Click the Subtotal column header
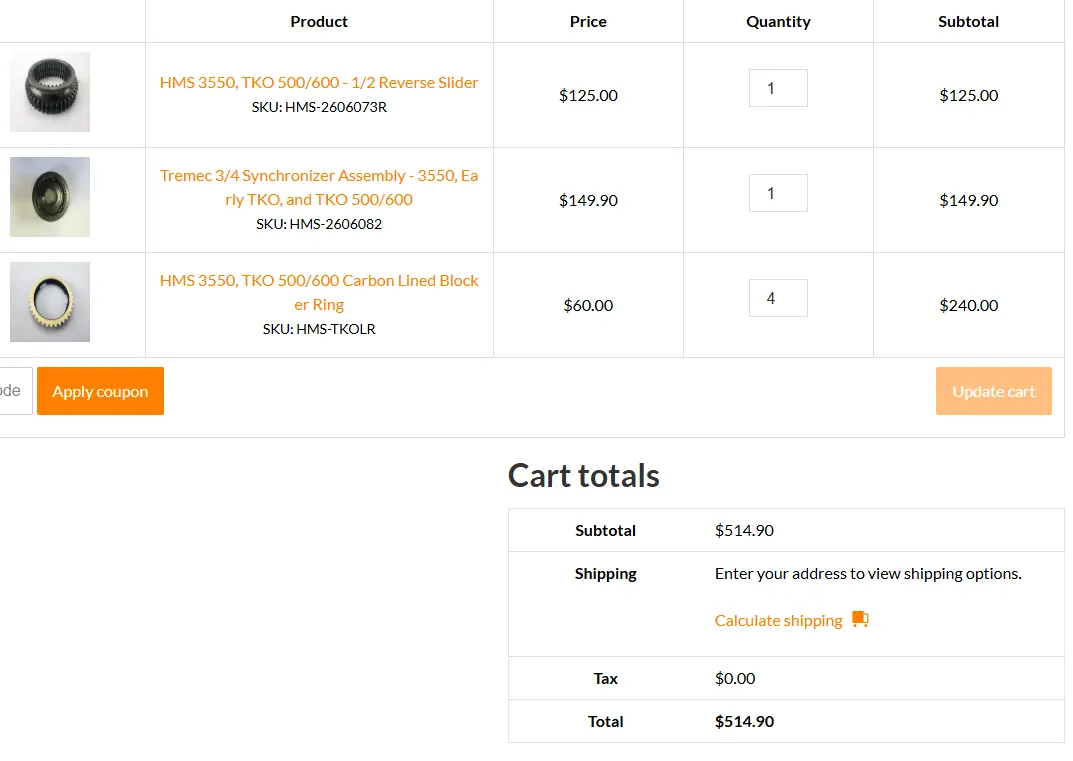Viewport: 1073px width, 761px height. pyautogui.click(x=968, y=22)
